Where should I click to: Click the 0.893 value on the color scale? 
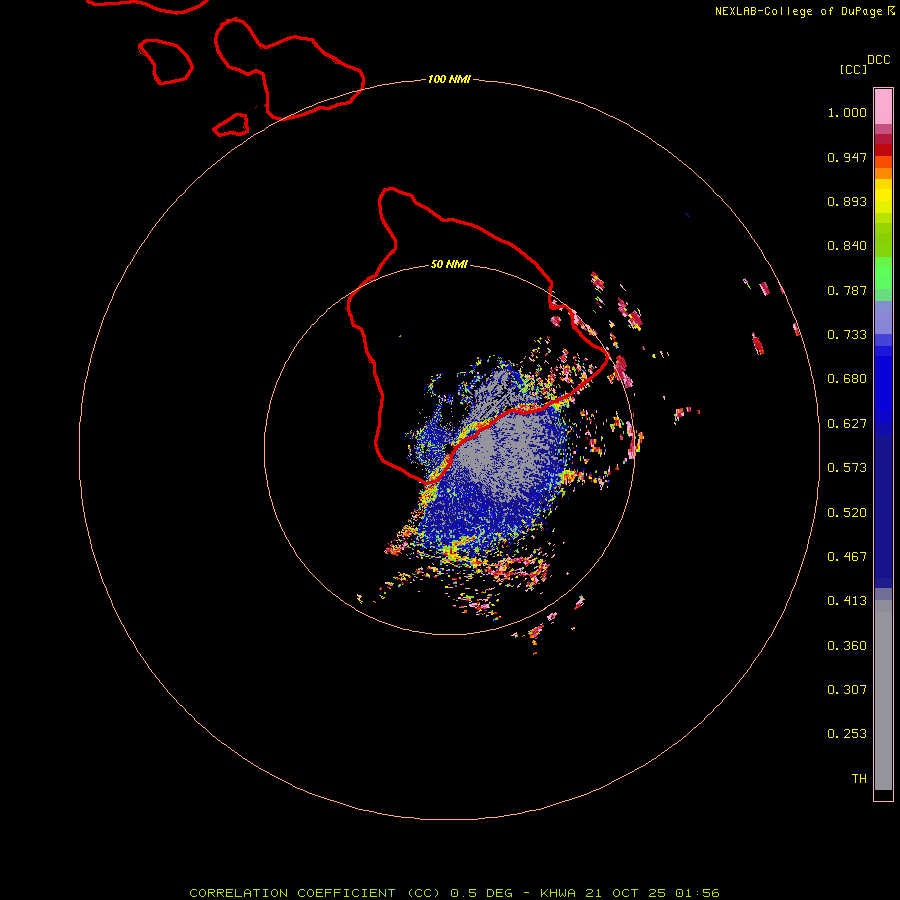coord(847,201)
